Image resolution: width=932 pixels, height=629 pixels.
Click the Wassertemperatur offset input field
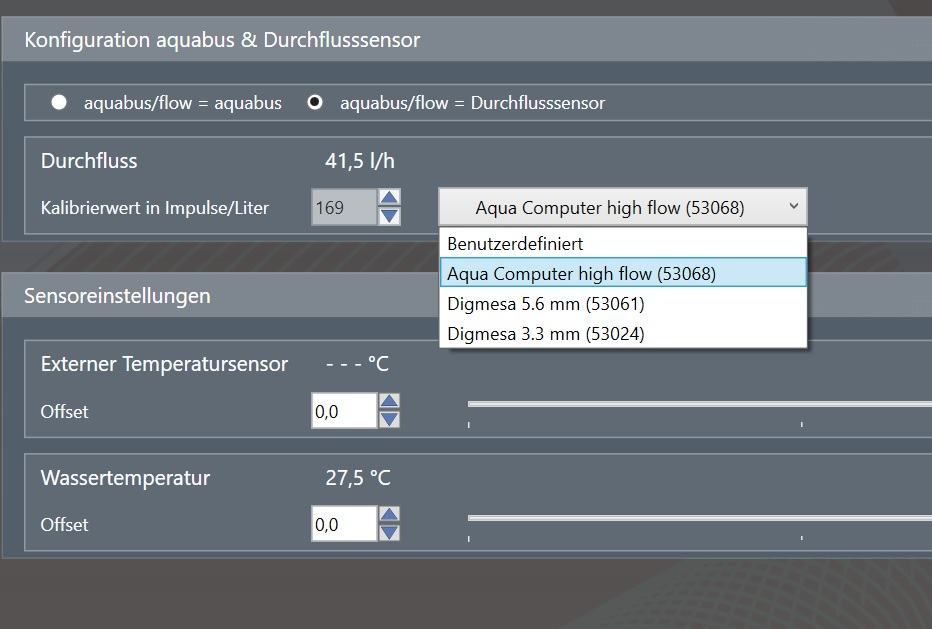[344, 524]
